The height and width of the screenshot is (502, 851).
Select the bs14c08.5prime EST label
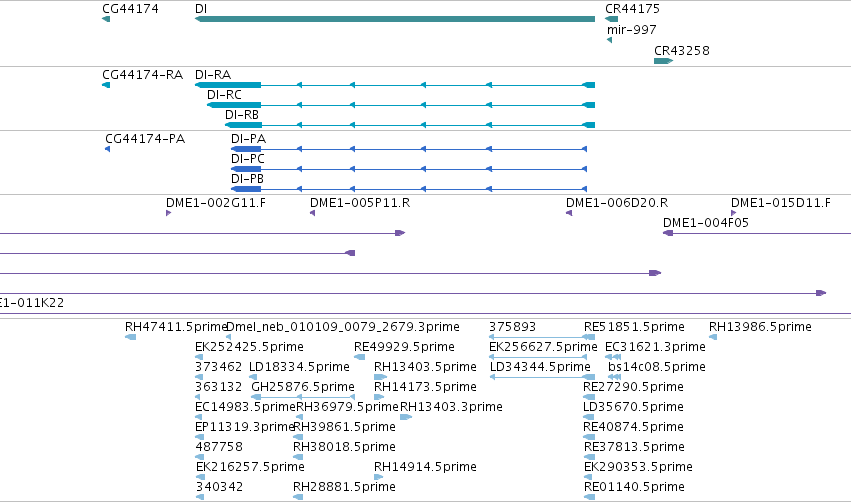[x=657, y=367]
